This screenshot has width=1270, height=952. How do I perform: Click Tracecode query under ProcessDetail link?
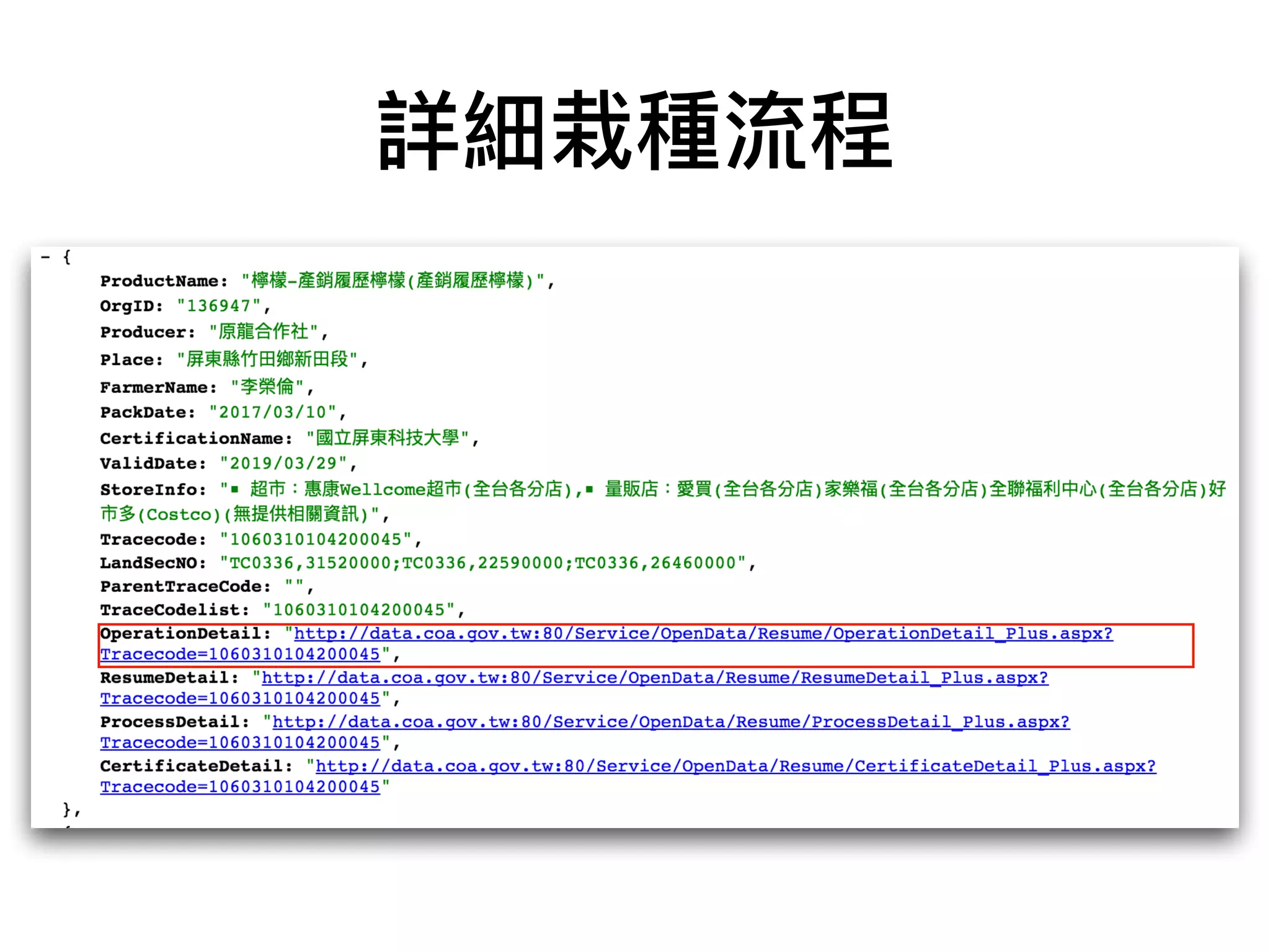coord(240,743)
